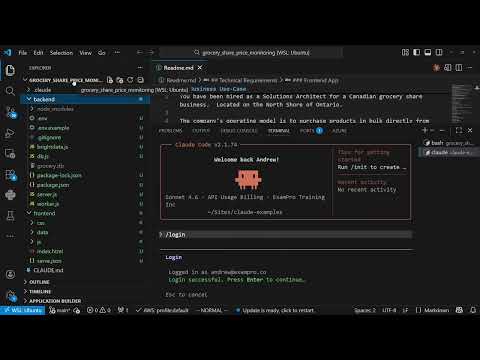Split the editor to the right
This screenshot has width=480, height=360.
click(x=459, y=68)
